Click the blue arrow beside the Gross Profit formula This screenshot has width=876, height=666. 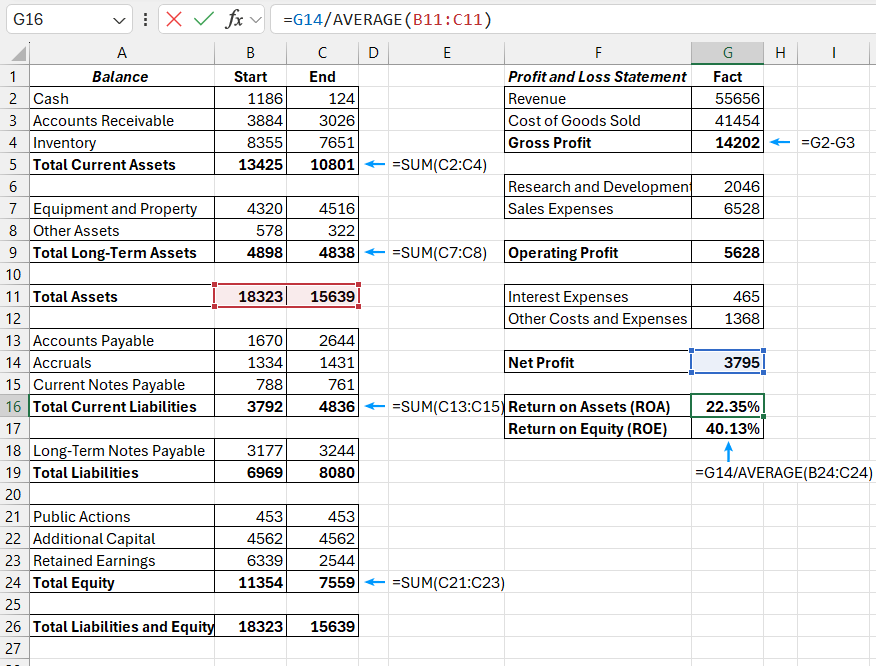779,142
